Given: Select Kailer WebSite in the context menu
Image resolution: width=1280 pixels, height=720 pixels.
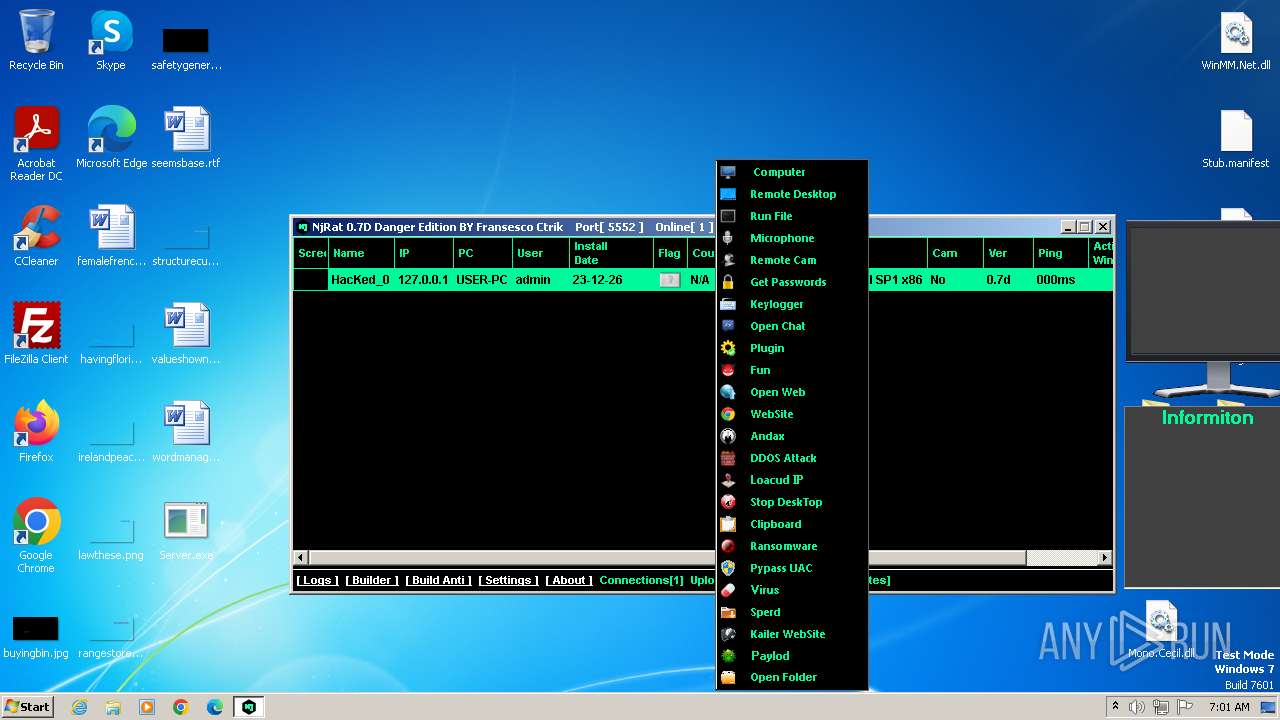Looking at the screenshot, I should coord(792,634).
